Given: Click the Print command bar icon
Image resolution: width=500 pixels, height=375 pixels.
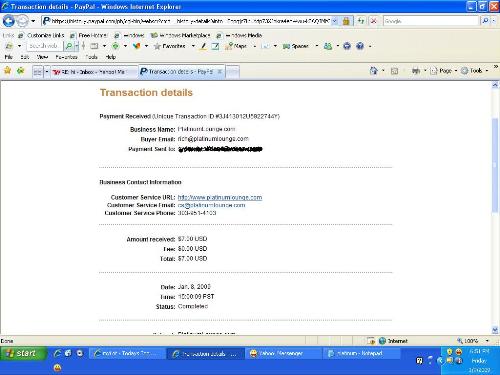Looking at the screenshot, I should point(416,71).
